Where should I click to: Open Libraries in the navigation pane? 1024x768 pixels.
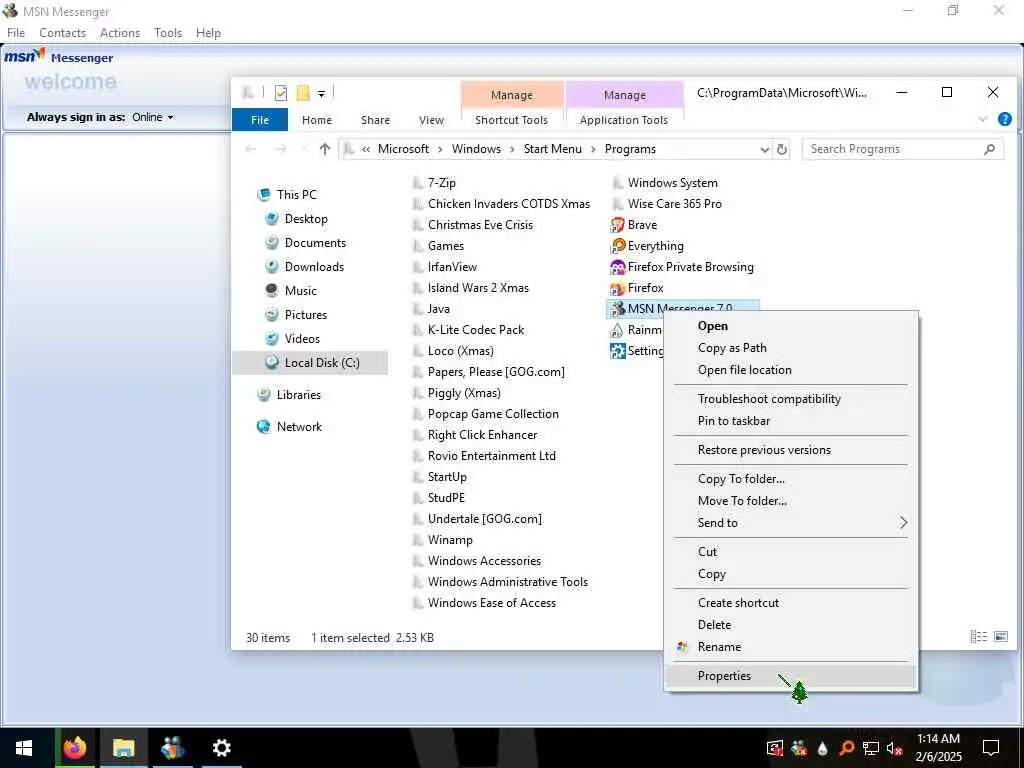[x=298, y=394]
